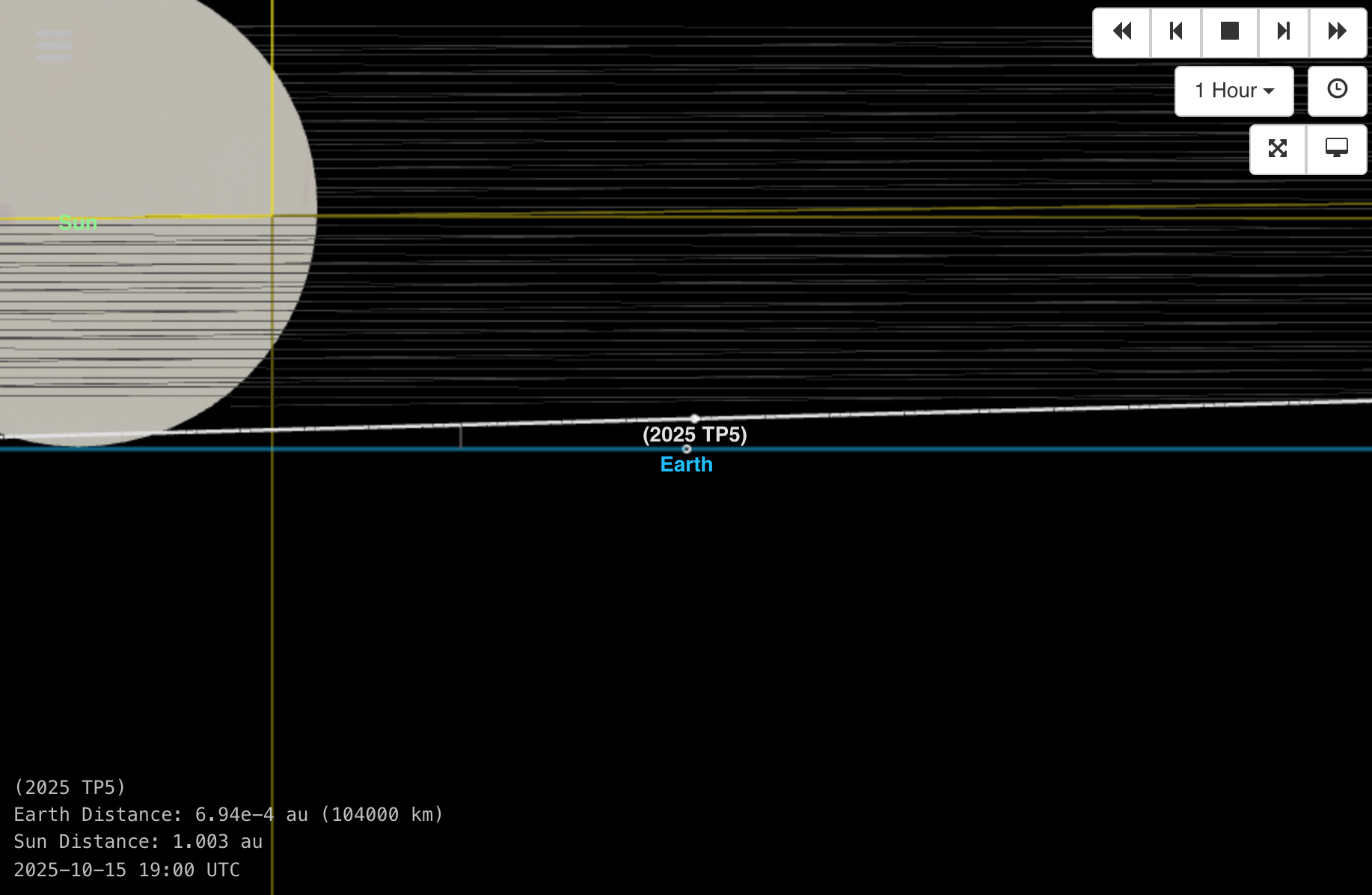Click the Earth Distance readout text
Screen dimensions: 1372x895
coord(228,814)
